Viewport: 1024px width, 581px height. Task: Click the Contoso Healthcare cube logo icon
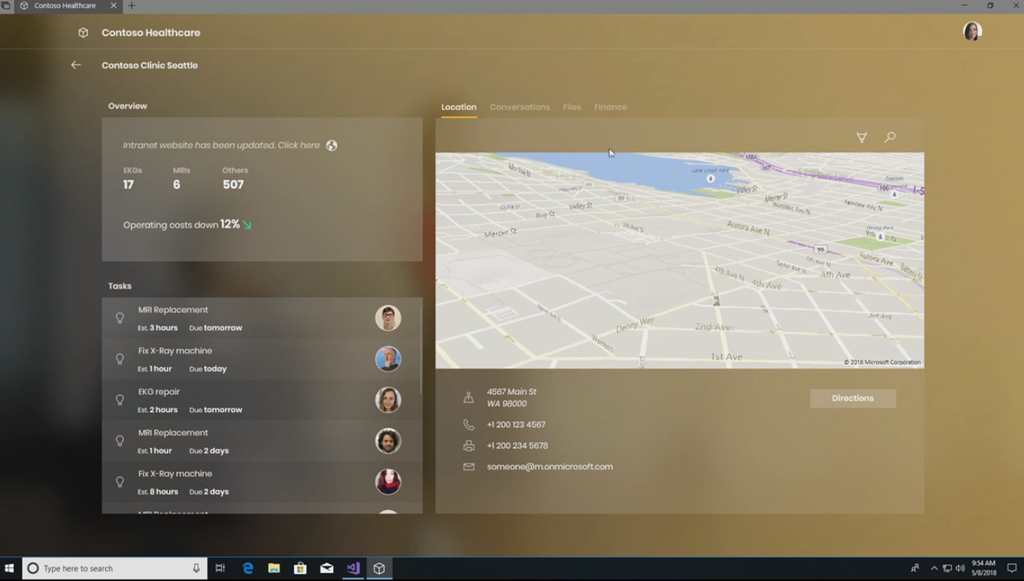point(83,33)
